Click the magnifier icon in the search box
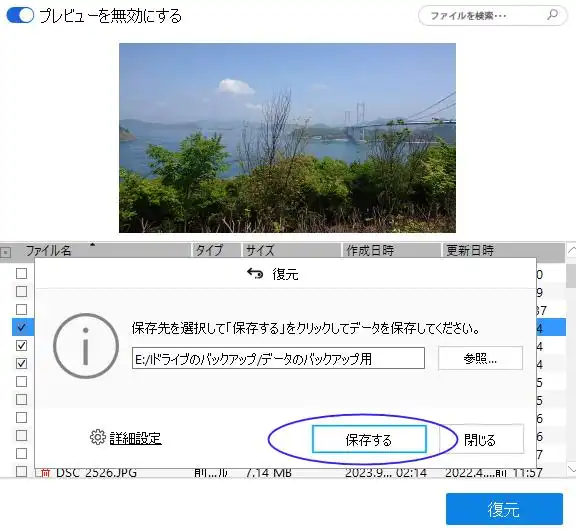Screen dimensions: 576x529 (552, 15)
